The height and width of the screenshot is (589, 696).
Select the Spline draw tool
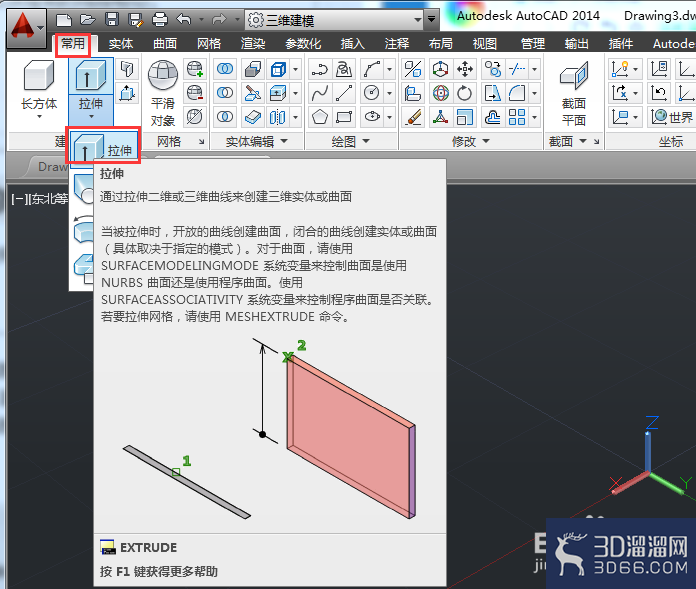[x=320, y=93]
